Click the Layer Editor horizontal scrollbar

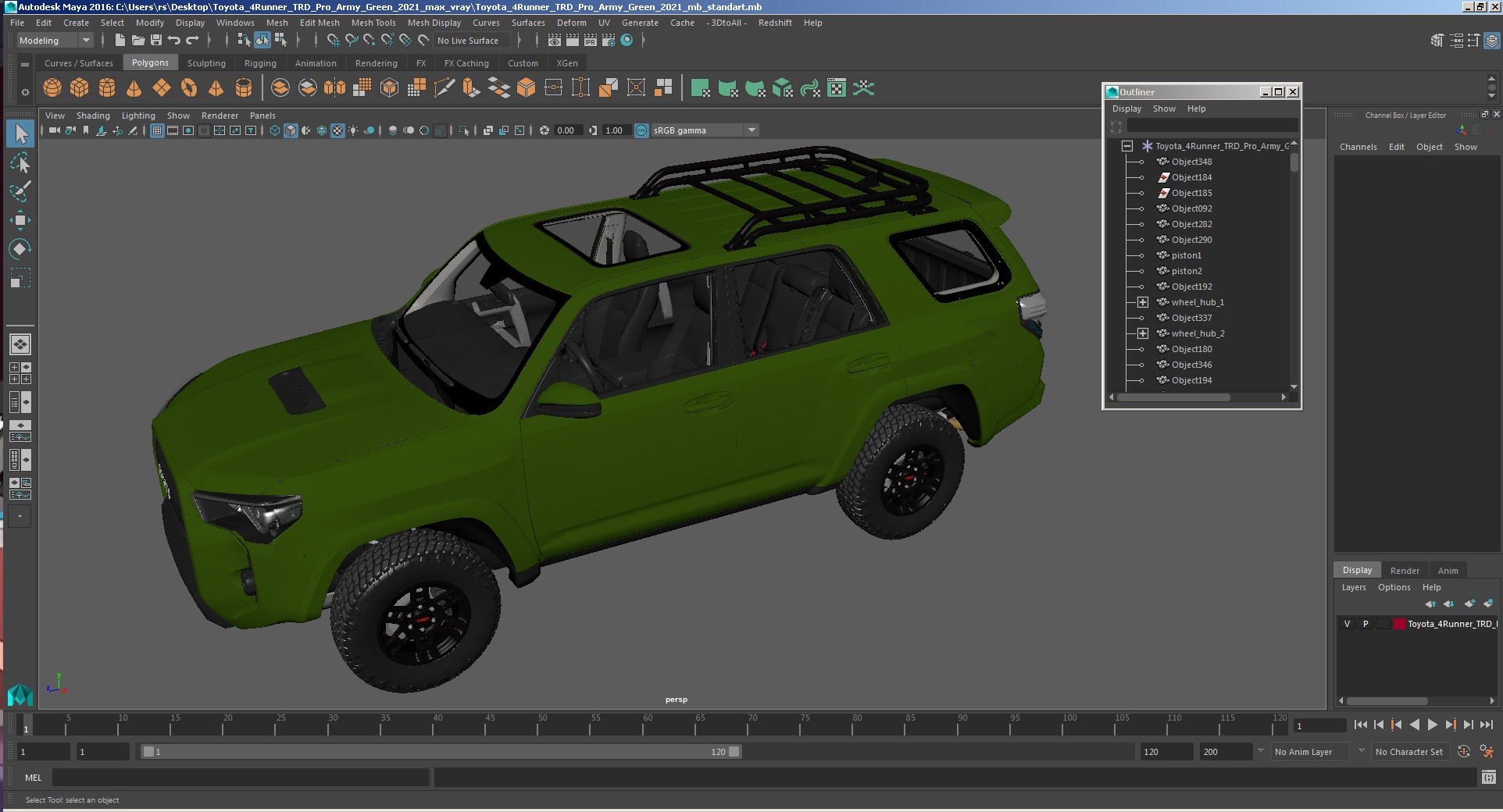1387,700
